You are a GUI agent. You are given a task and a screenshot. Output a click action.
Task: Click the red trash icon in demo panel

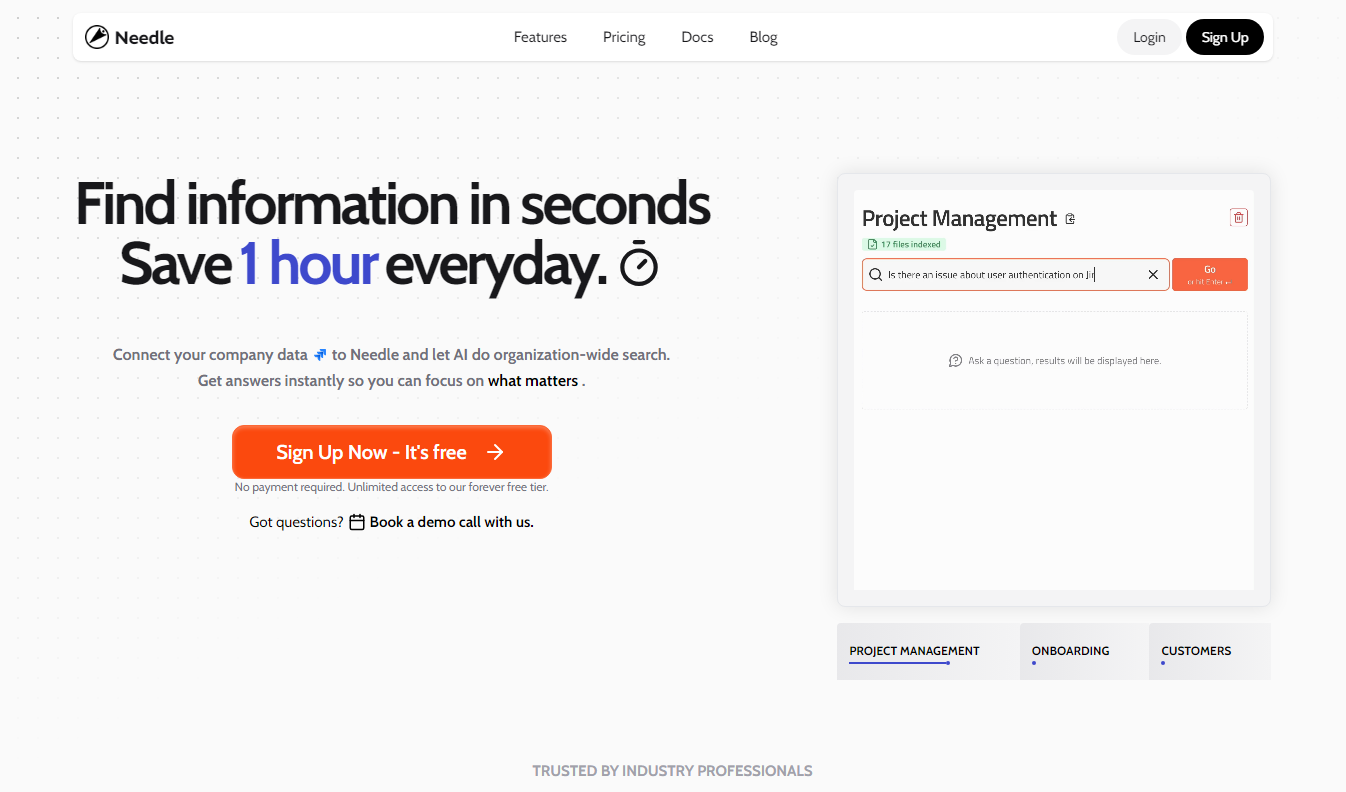pos(1238,218)
